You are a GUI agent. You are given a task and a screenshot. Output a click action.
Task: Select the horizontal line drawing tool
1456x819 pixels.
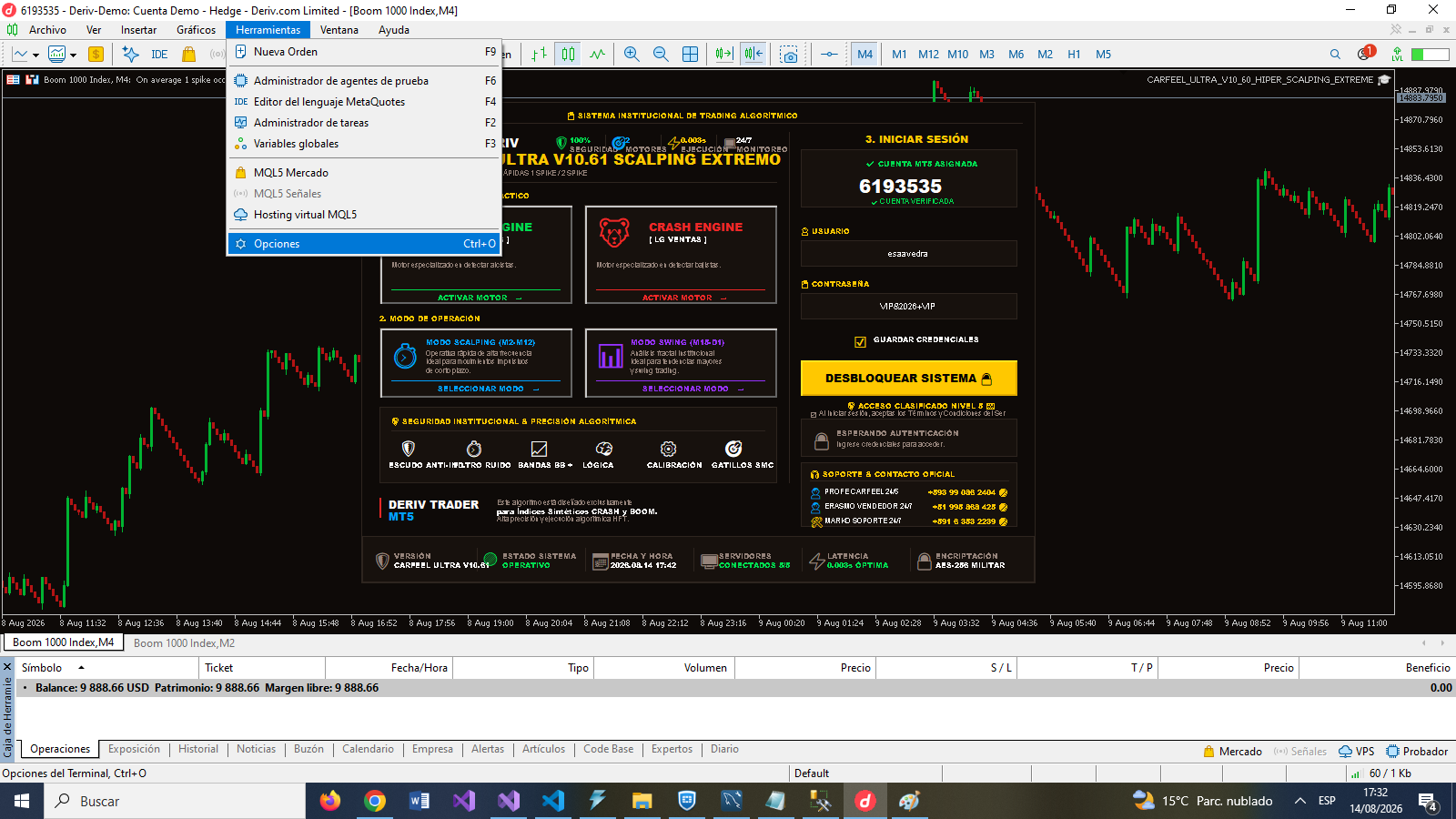click(x=829, y=55)
